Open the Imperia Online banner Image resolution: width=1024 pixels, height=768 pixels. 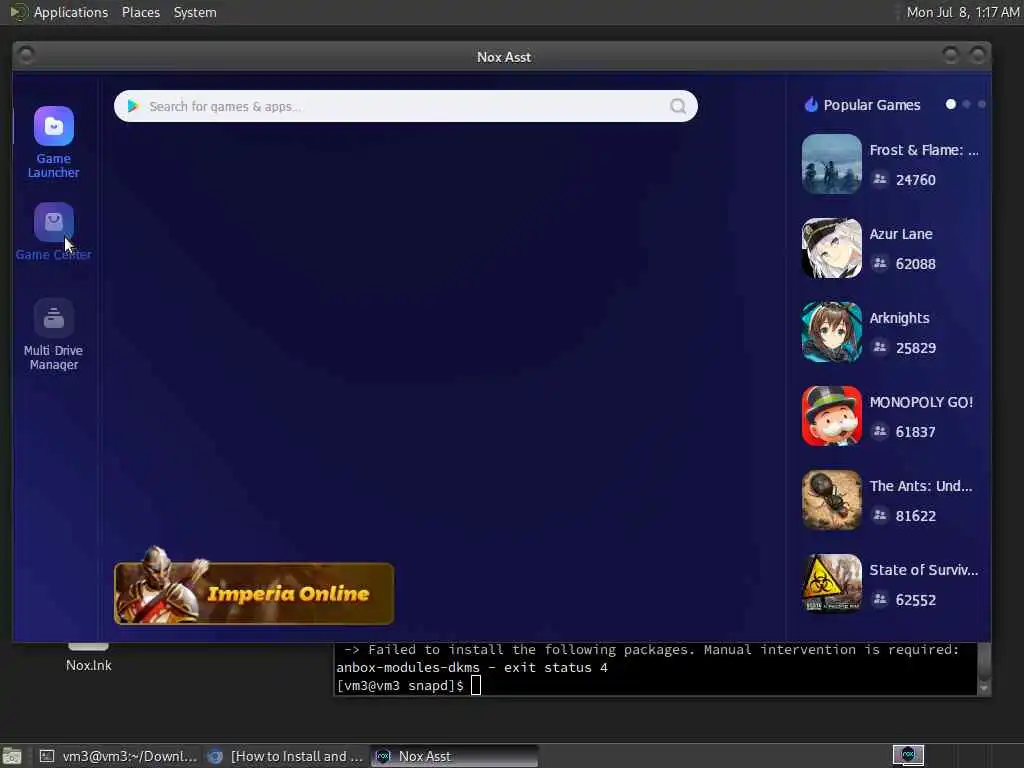pyautogui.click(x=254, y=593)
